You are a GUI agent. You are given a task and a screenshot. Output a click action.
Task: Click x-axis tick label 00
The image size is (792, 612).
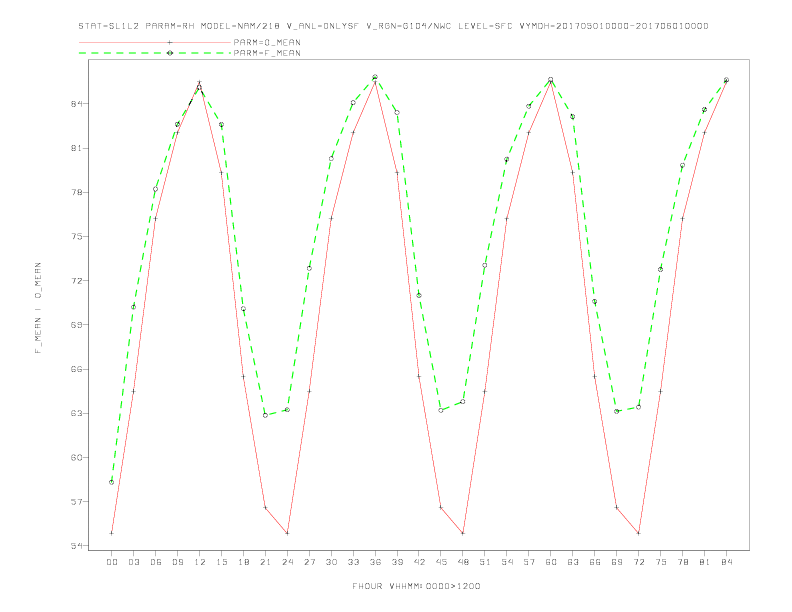112,562
